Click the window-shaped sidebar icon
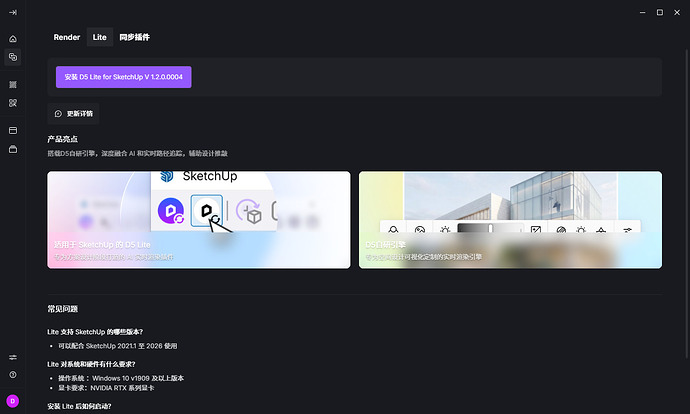690x414 pixels. click(x=13, y=130)
